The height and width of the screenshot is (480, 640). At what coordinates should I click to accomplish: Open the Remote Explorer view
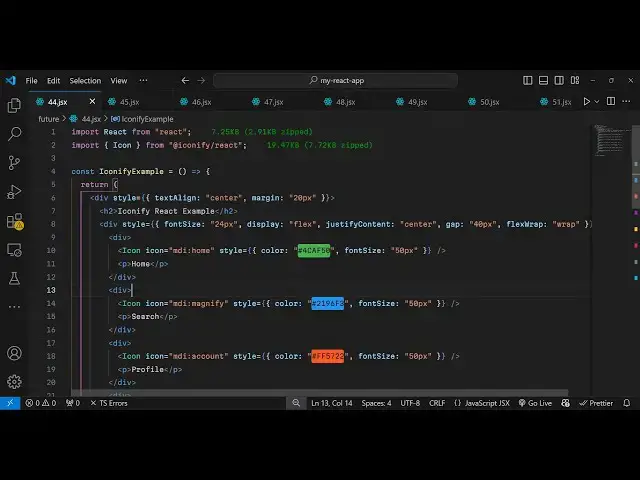point(14,250)
